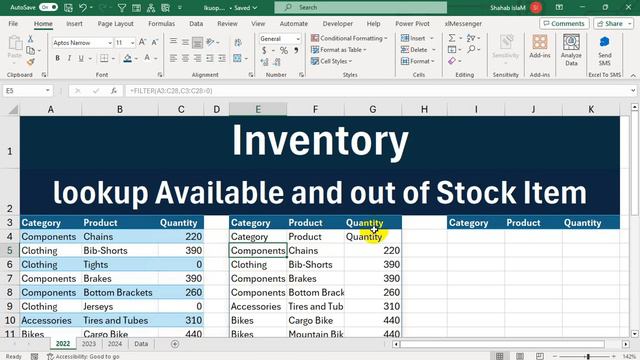Click the Save icon in title bar
The image size is (640, 360).
(69, 7)
